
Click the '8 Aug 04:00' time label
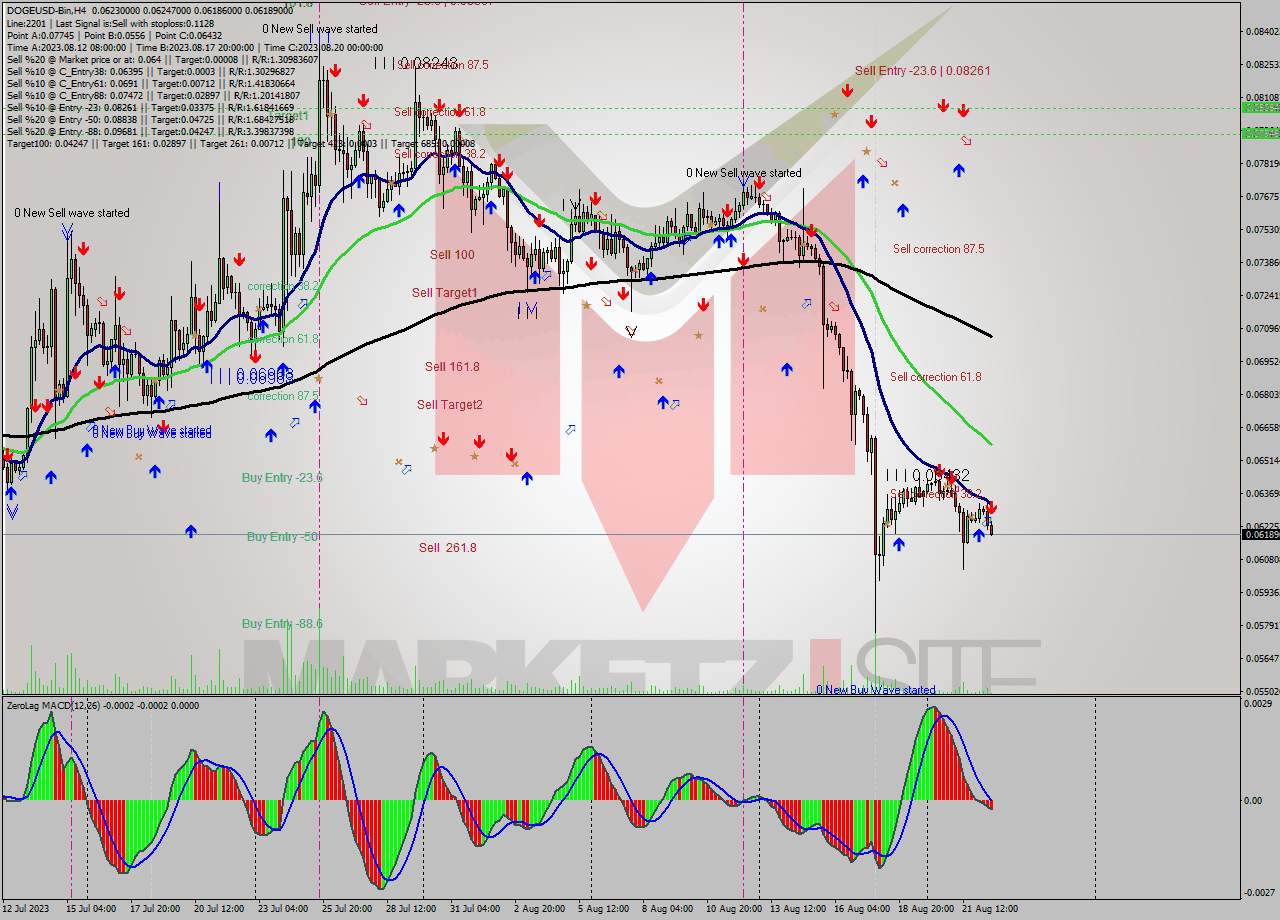[x=666, y=909]
